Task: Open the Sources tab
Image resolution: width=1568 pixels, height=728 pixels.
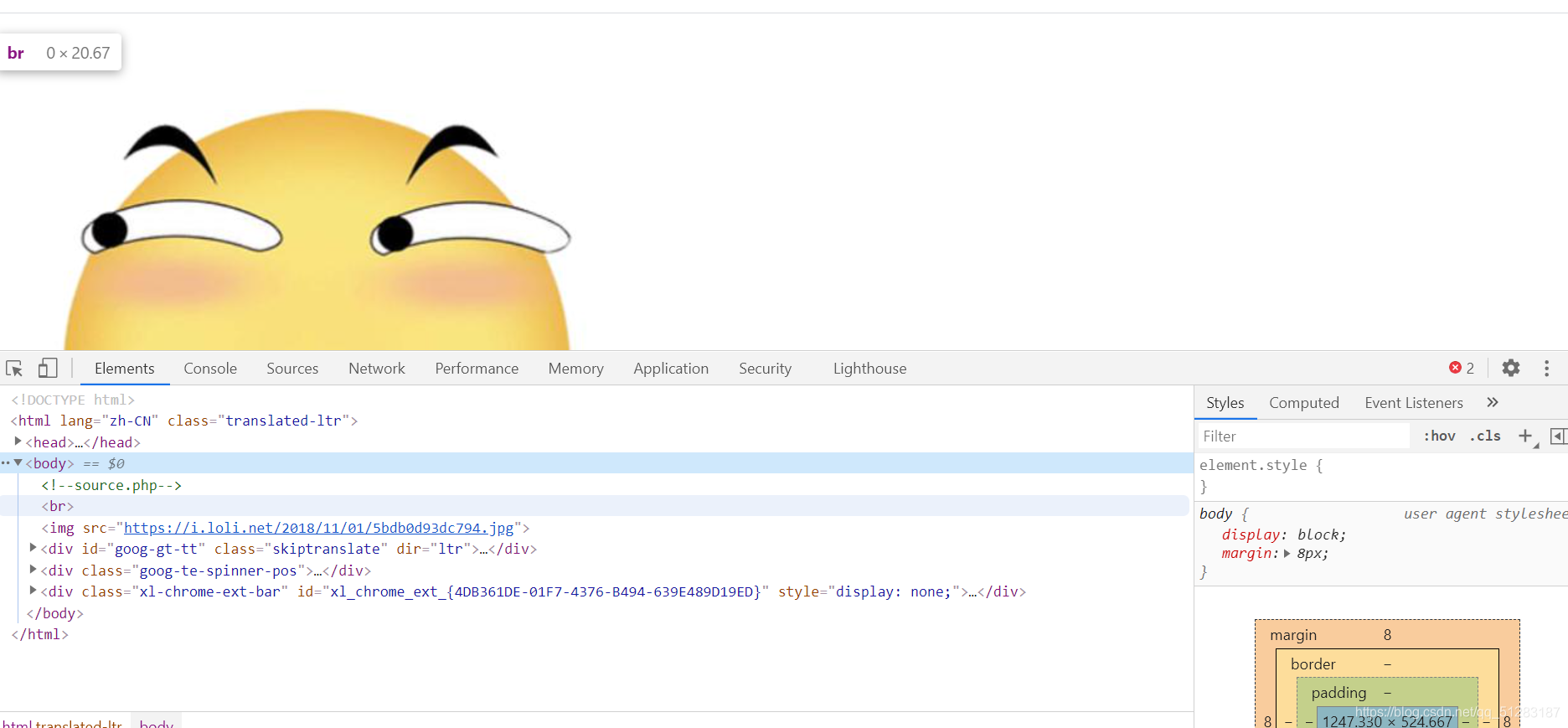Action: pyautogui.click(x=292, y=369)
